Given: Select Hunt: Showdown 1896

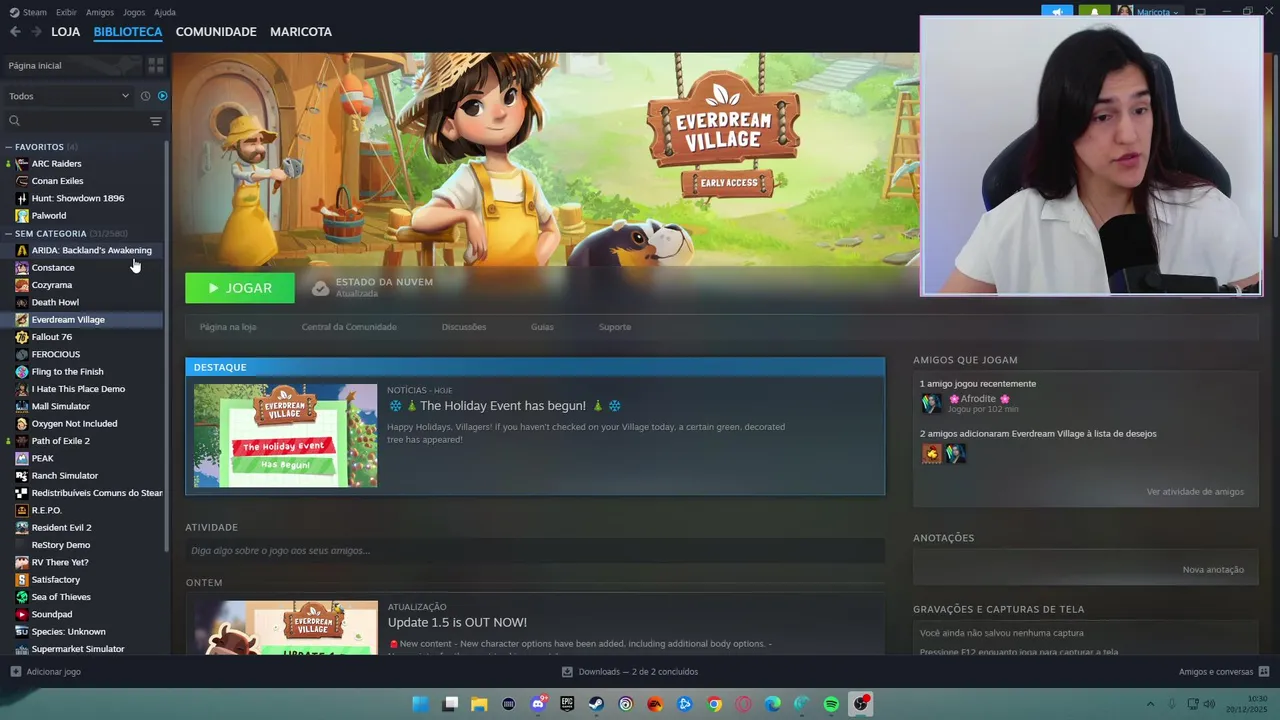Looking at the screenshot, I should point(78,198).
